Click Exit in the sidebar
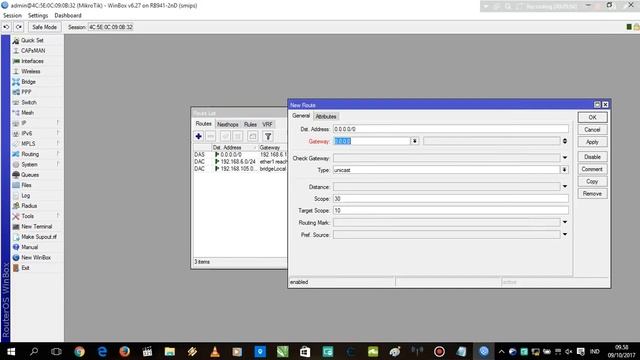Screen dimensions: 640x360 point(25,268)
